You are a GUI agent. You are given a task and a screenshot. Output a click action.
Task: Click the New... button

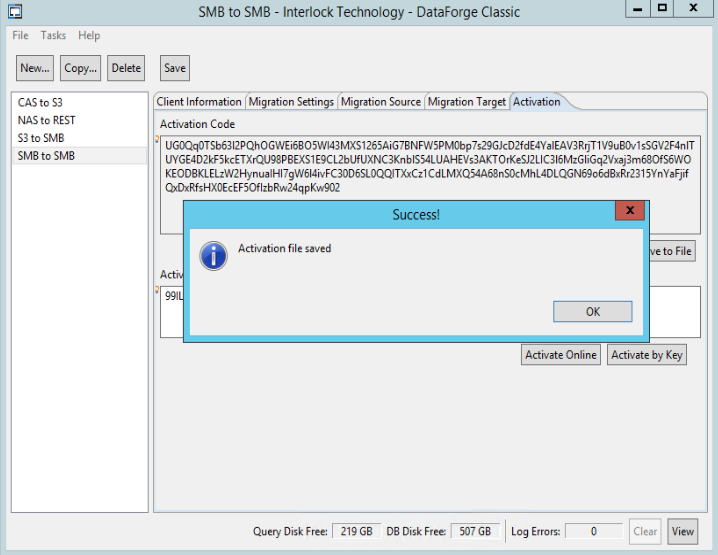point(35,68)
